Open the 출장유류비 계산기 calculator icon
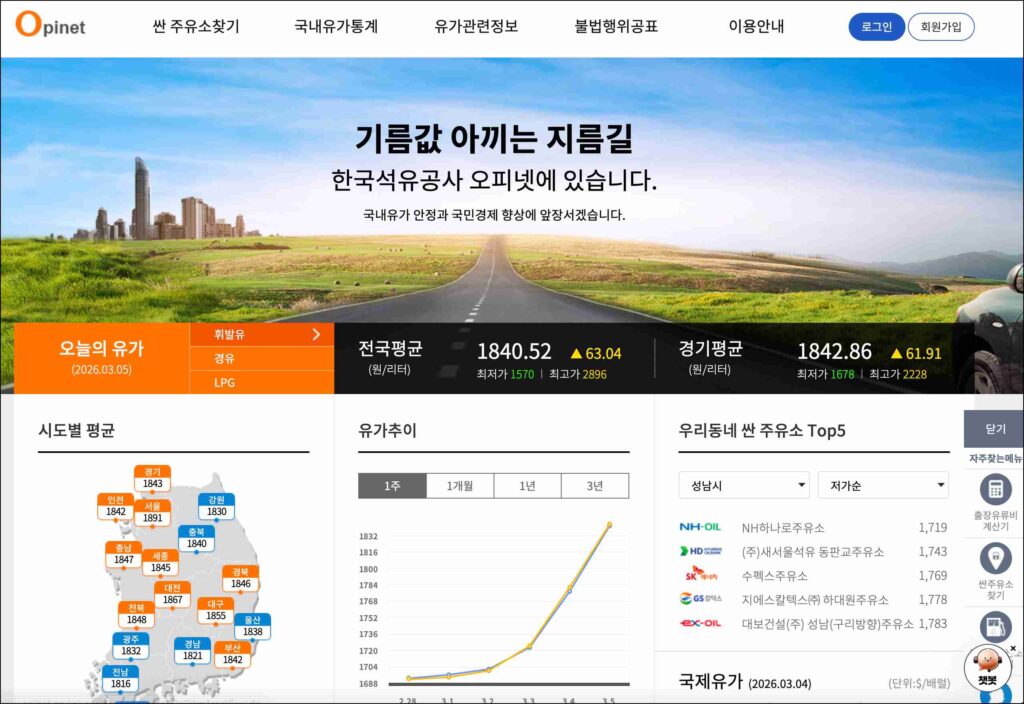Screen dimensions: 1024x704 click(x=995, y=489)
